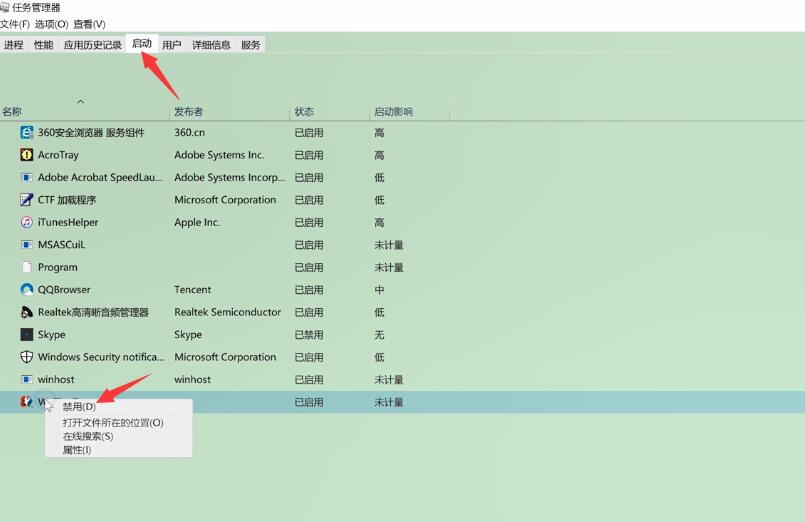
Task: Switch to the 应用历史记录 tab
Action: click(x=92, y=45)
